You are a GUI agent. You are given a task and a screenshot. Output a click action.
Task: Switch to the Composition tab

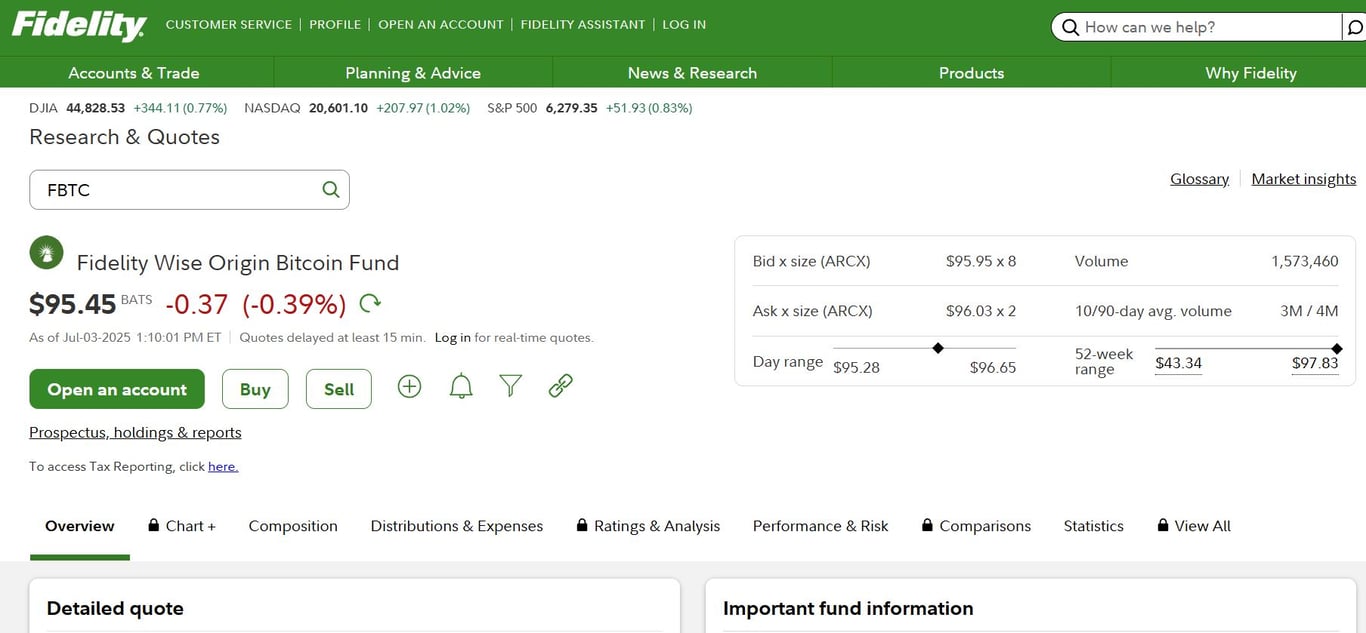click(x=293, y=525)
